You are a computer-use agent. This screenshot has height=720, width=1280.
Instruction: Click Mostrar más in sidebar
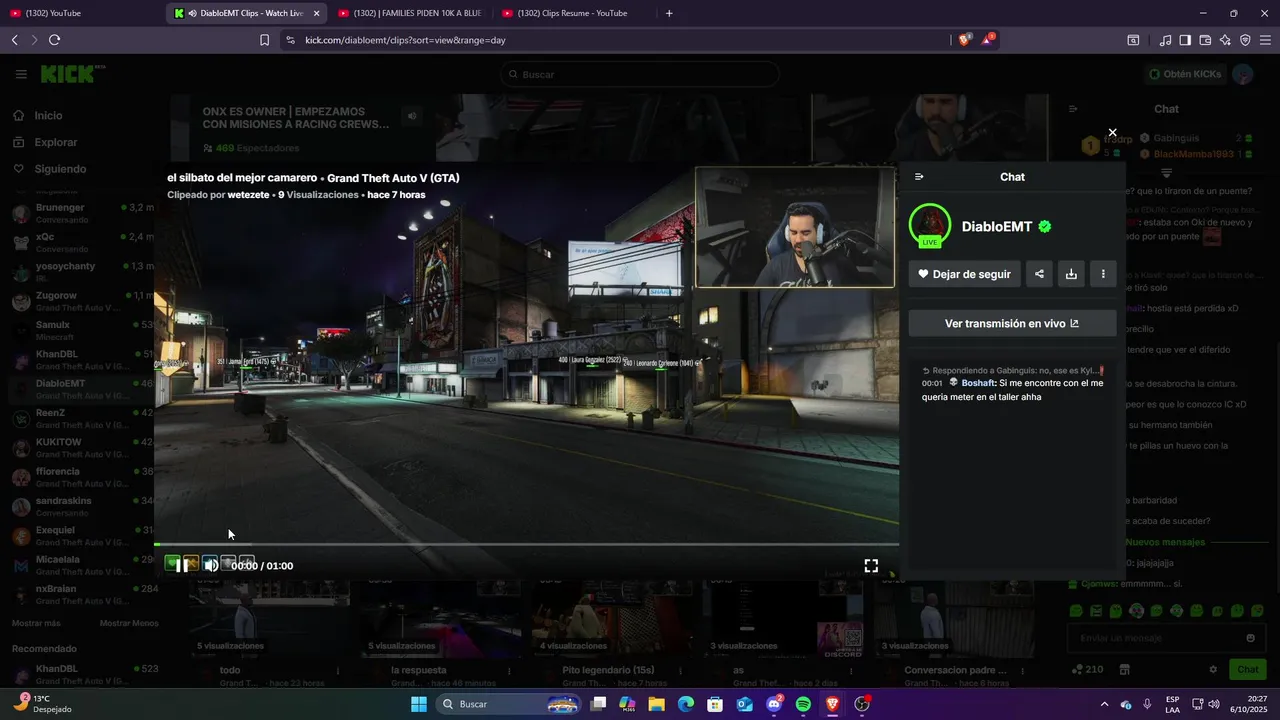point(36,623)
